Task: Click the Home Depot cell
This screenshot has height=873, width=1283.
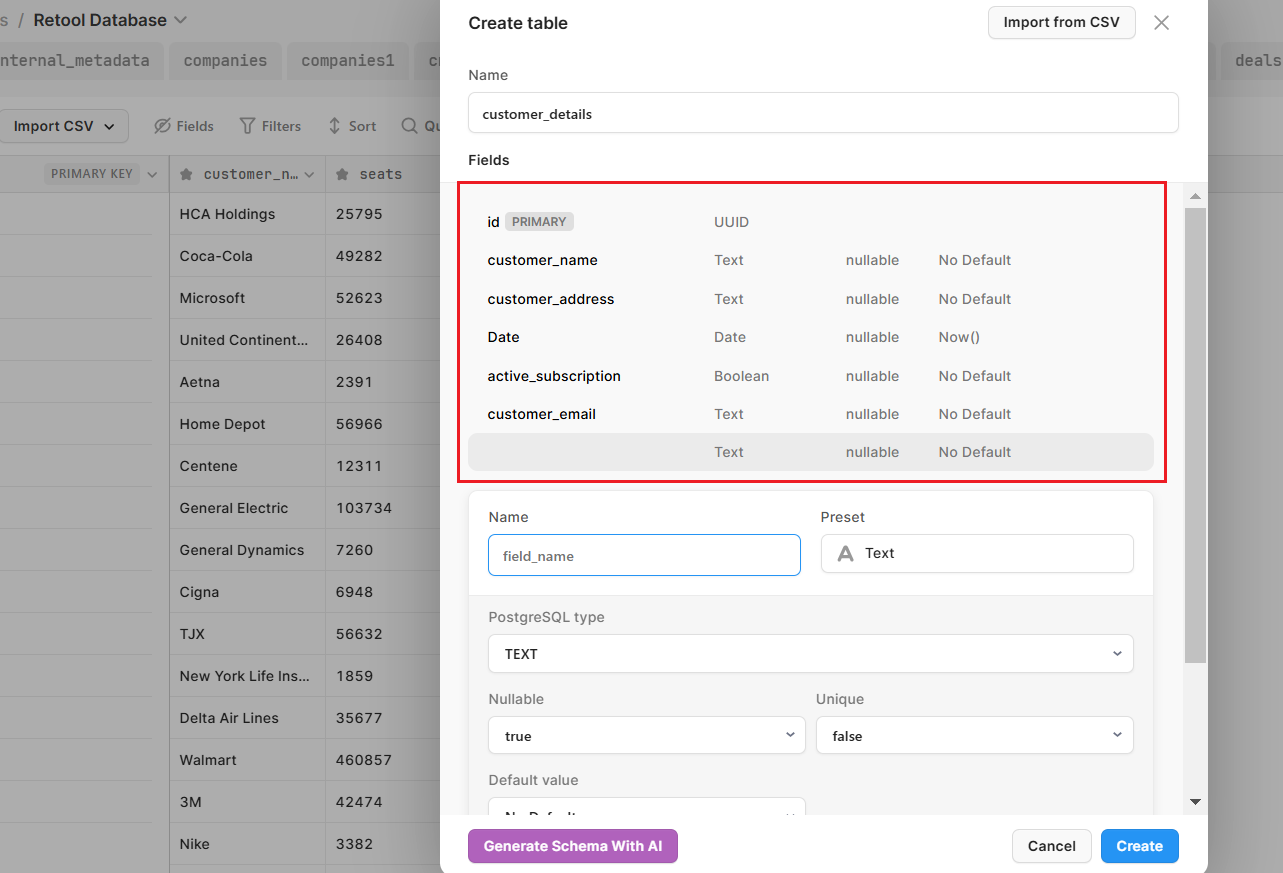Action: (247, 424)
